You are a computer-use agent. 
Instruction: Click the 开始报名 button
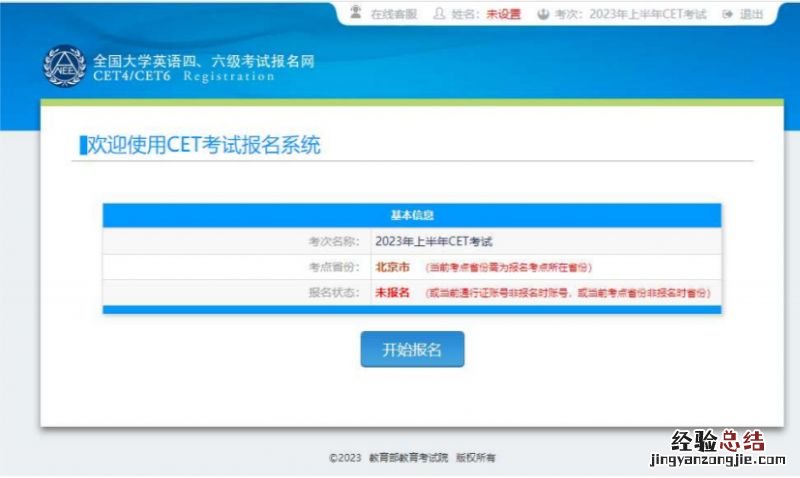click(x=412, y=349)
